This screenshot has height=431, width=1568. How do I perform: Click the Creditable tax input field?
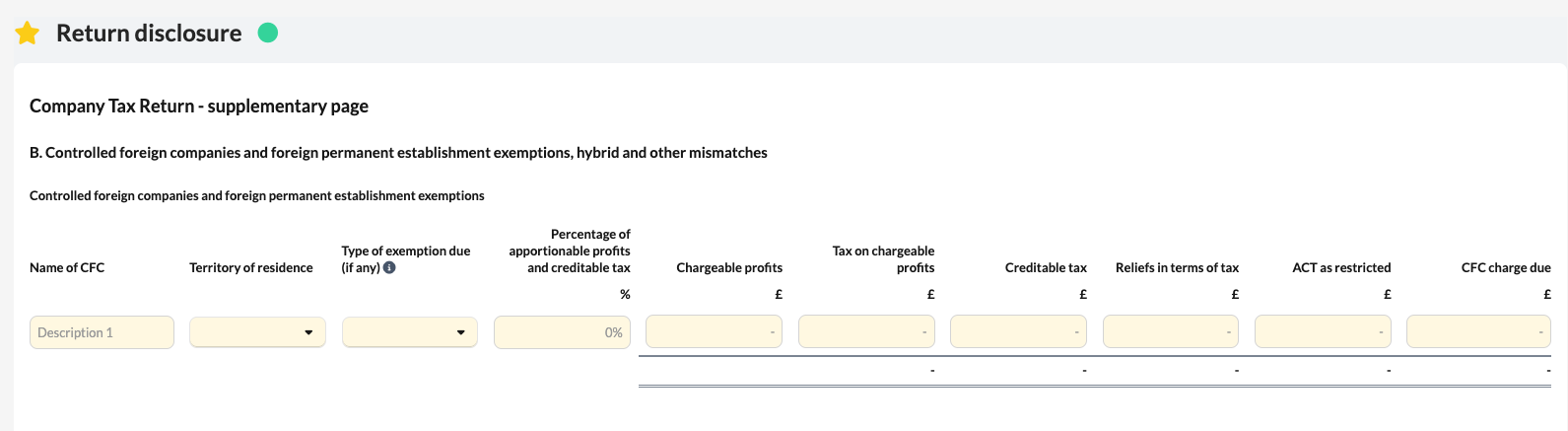point(1018,332)
